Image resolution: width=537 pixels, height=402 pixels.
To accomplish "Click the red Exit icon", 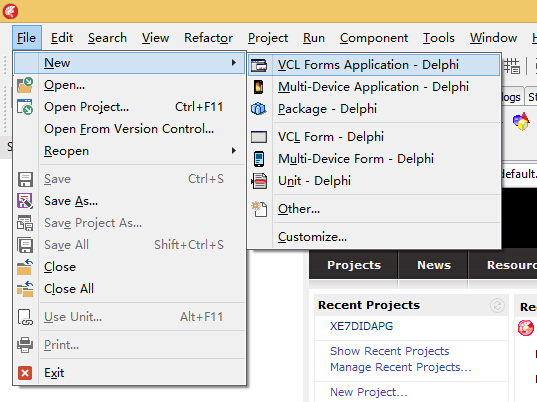I will click(25, 373).
